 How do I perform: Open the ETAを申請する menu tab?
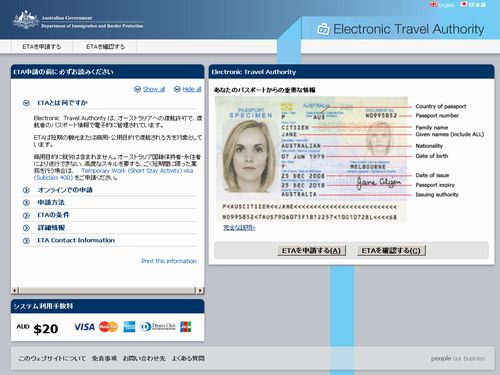click(42, 47)
